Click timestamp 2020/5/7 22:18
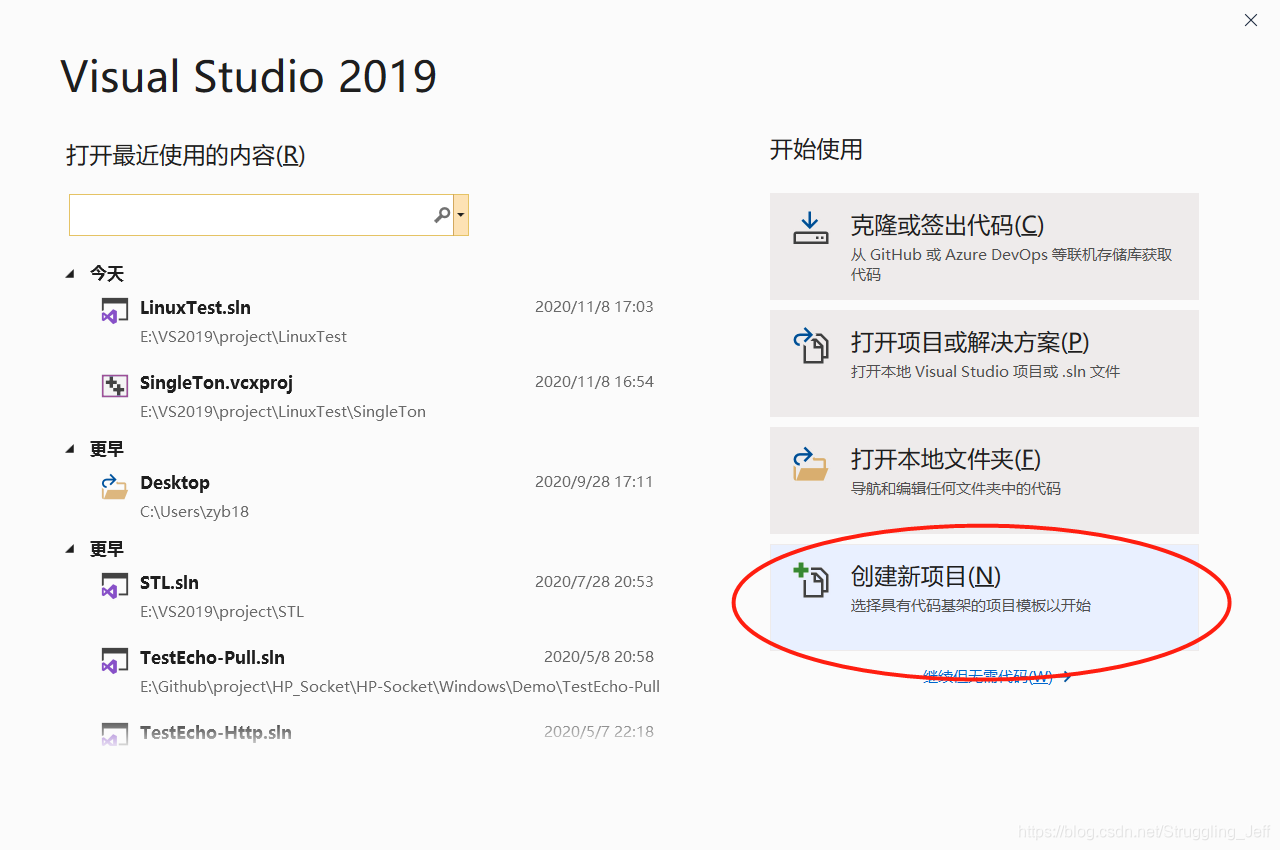The width and height of the screenshot is (1280, 850). pos(599,732)
